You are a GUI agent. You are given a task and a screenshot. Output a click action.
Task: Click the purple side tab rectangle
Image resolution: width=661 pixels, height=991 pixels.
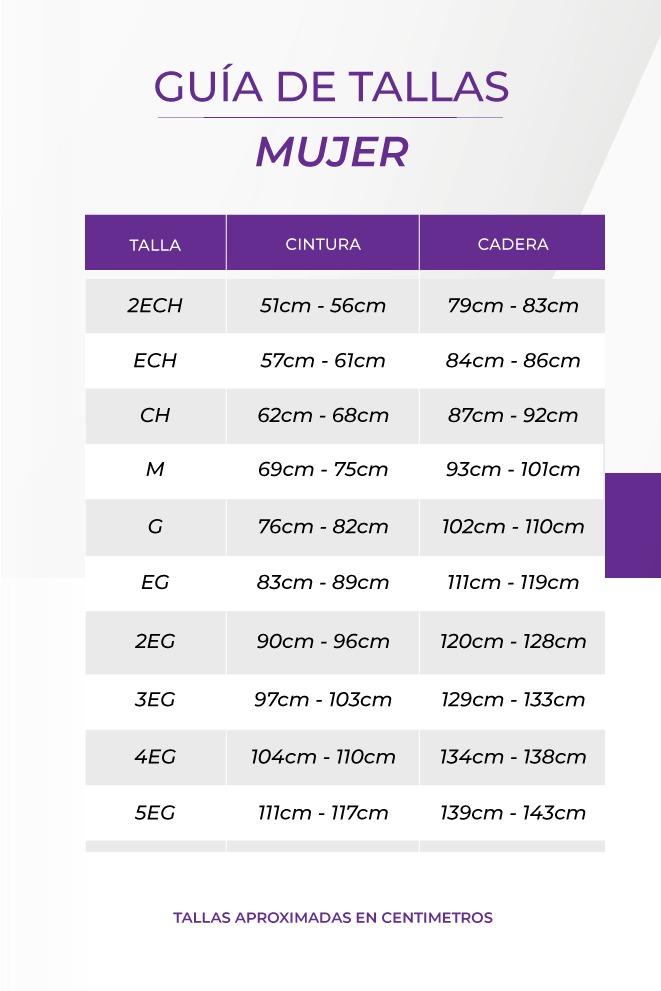tap(633, 525)
